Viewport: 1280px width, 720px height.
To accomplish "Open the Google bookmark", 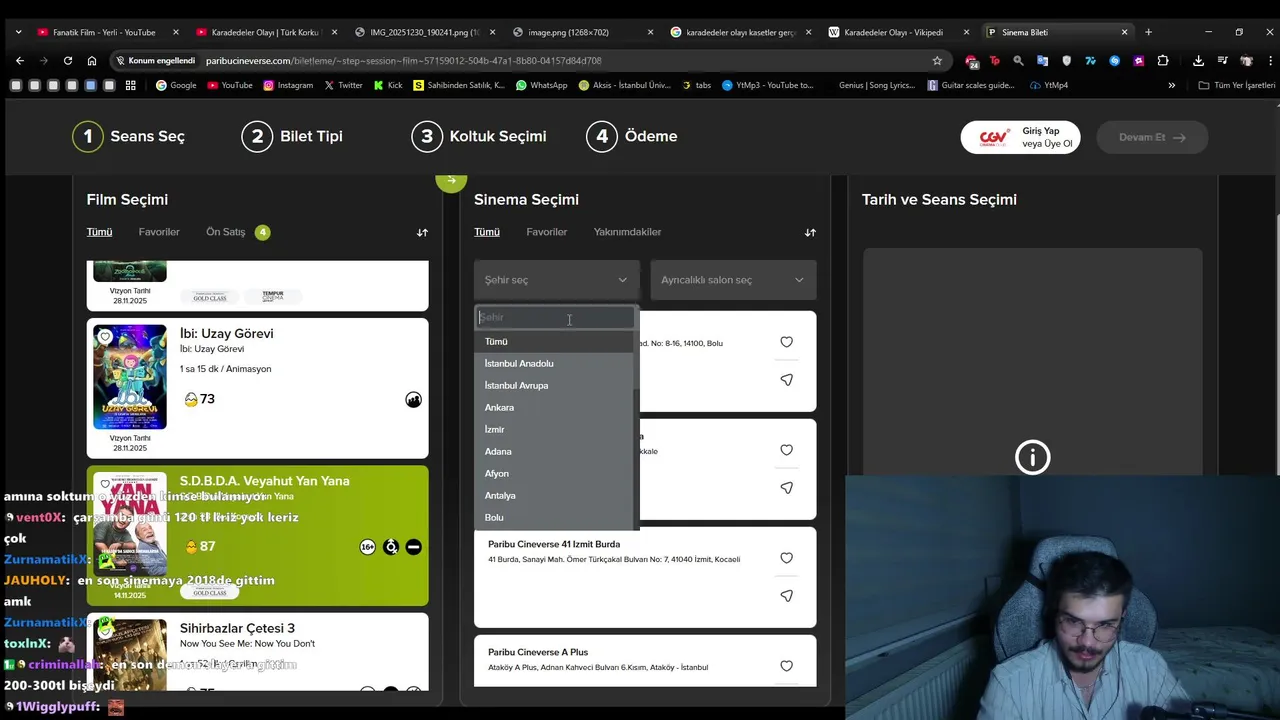I will 176,85.
